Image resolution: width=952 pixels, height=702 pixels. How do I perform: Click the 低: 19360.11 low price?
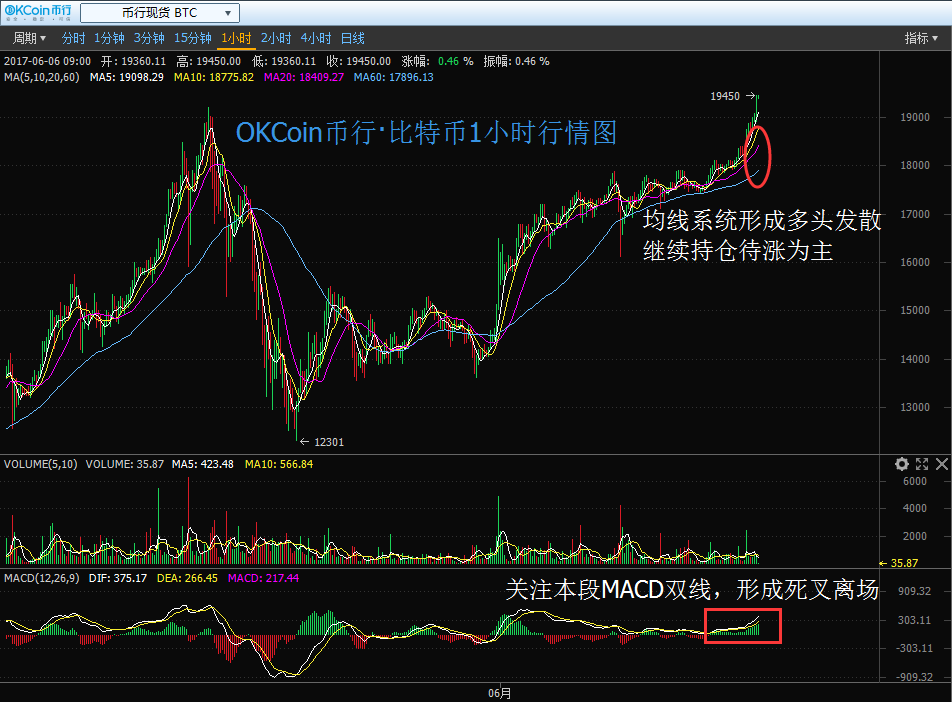click(284, 61)
